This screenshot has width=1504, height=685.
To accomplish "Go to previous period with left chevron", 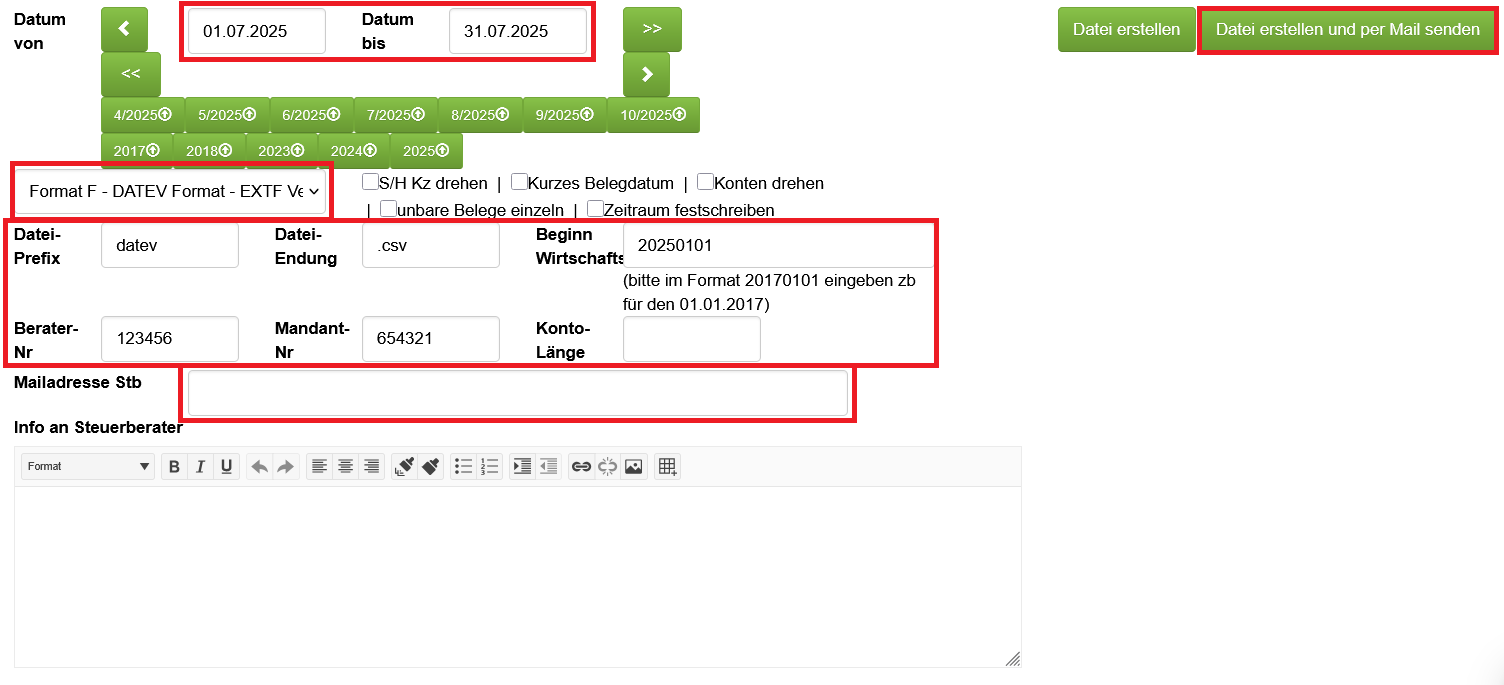I will (124, 30).
